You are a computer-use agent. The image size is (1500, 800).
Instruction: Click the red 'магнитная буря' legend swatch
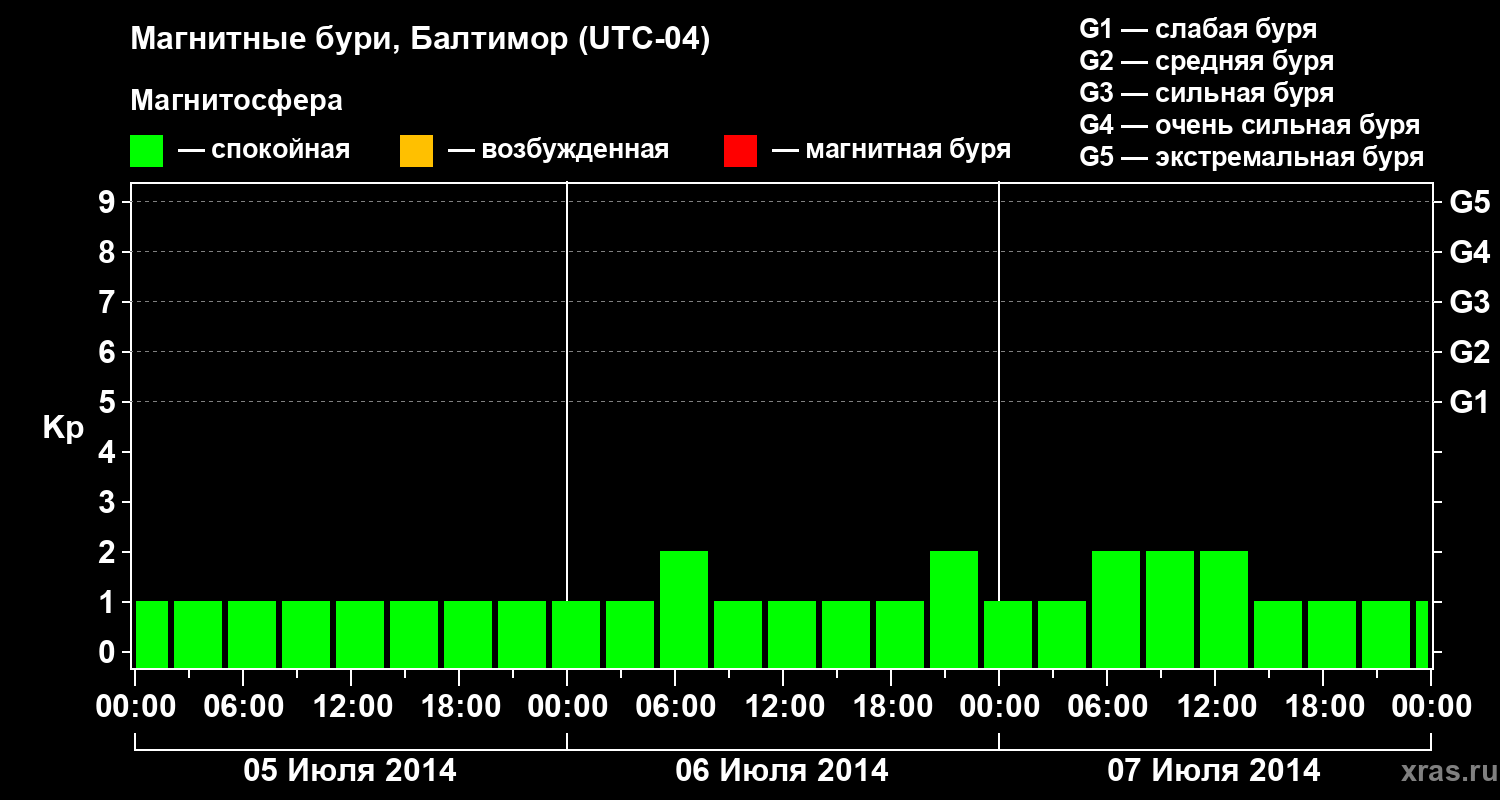pyautogui.click(x=740, y=151)
